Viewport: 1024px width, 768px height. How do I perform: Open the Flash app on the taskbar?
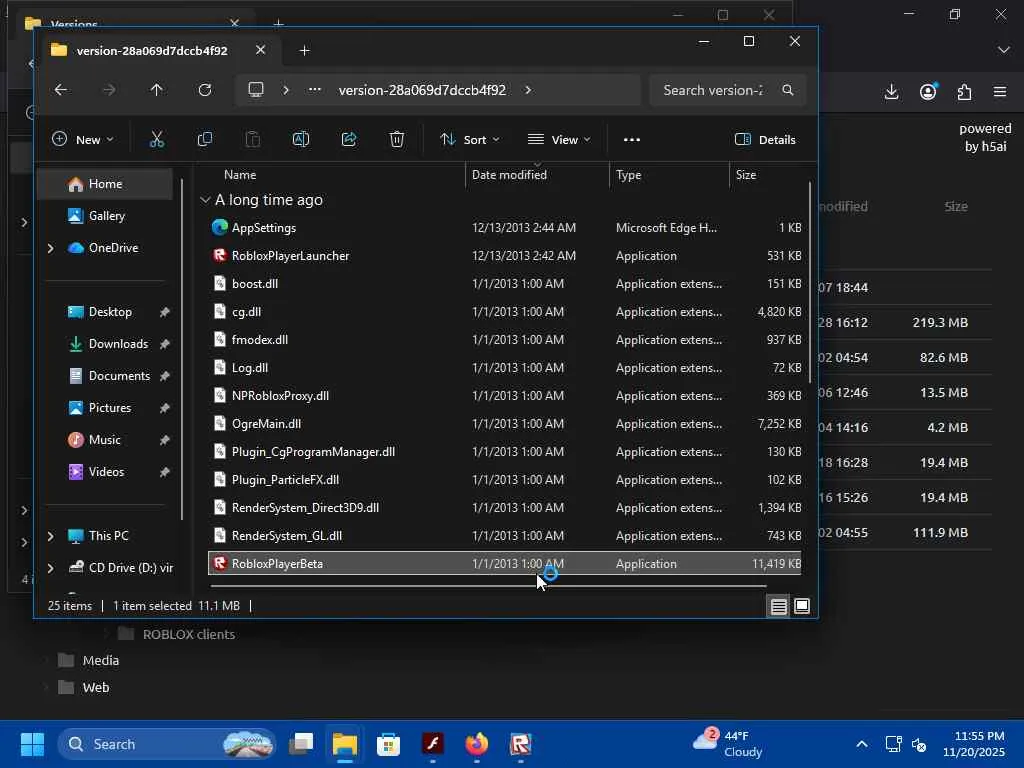[432, 744]
